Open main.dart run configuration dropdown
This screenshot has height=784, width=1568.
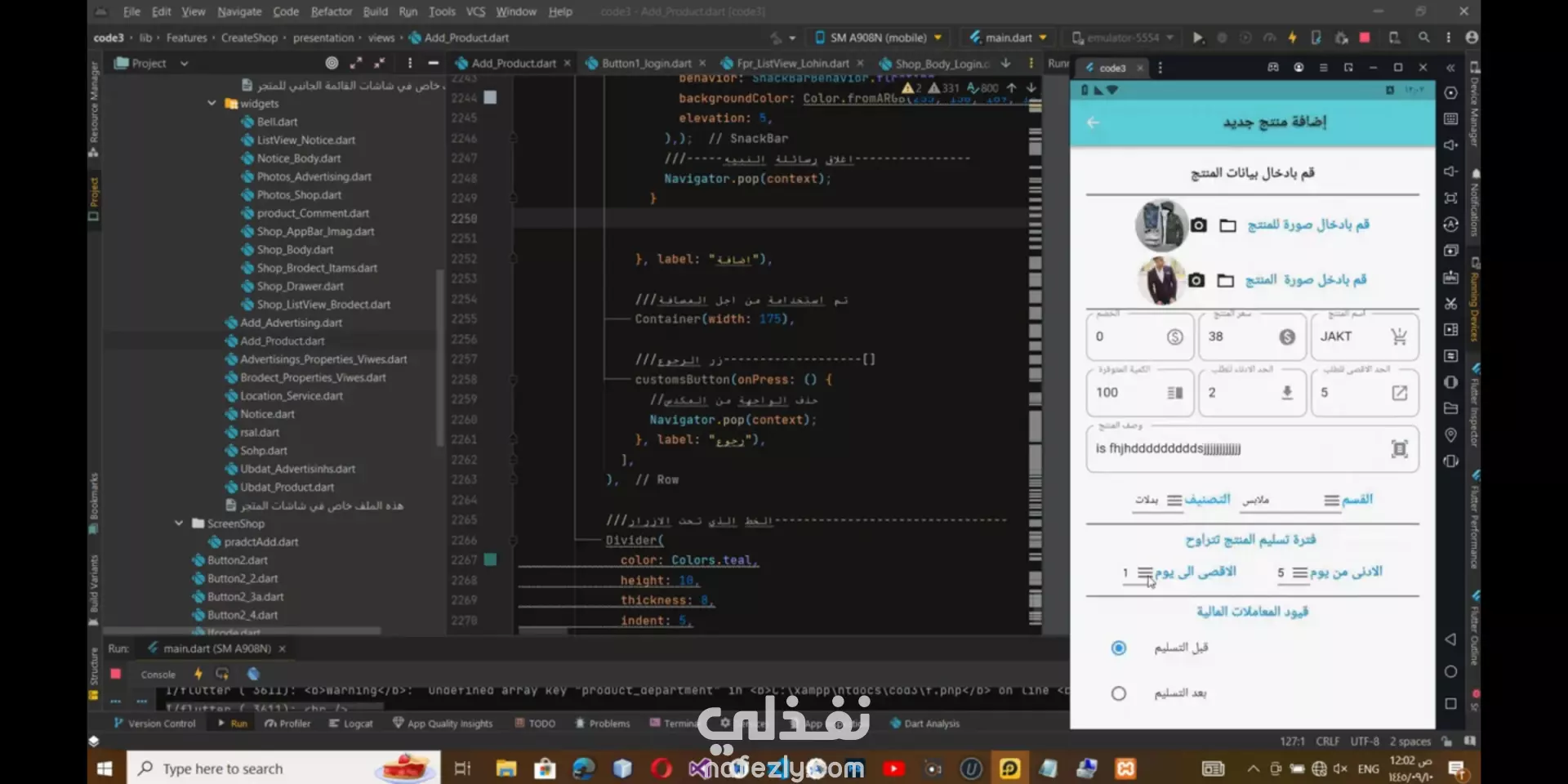click(x=1008, y=38)
